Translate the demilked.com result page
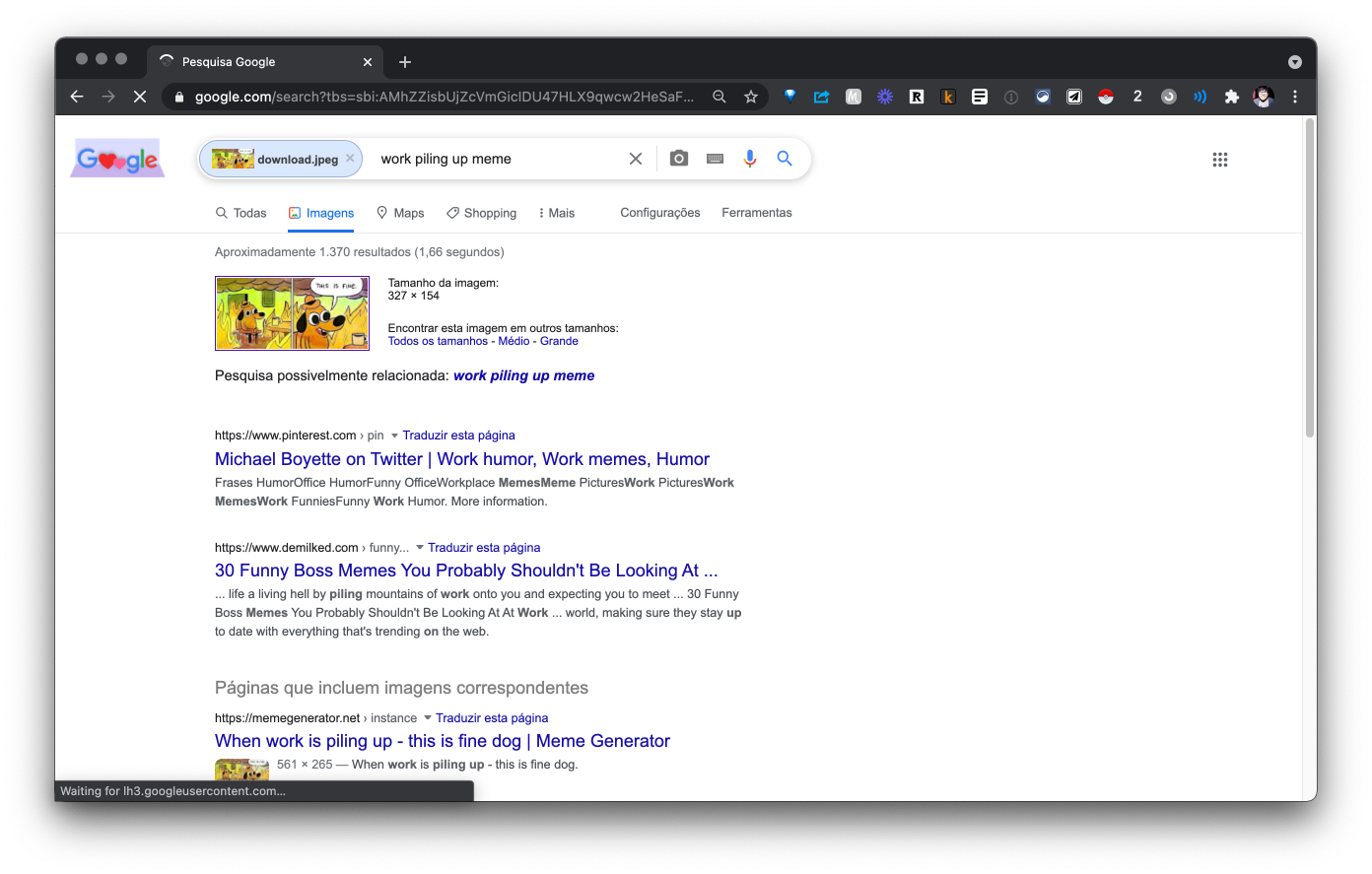Image resolution: width=1372 pixels, height=874 pixels. coord(484,548)
